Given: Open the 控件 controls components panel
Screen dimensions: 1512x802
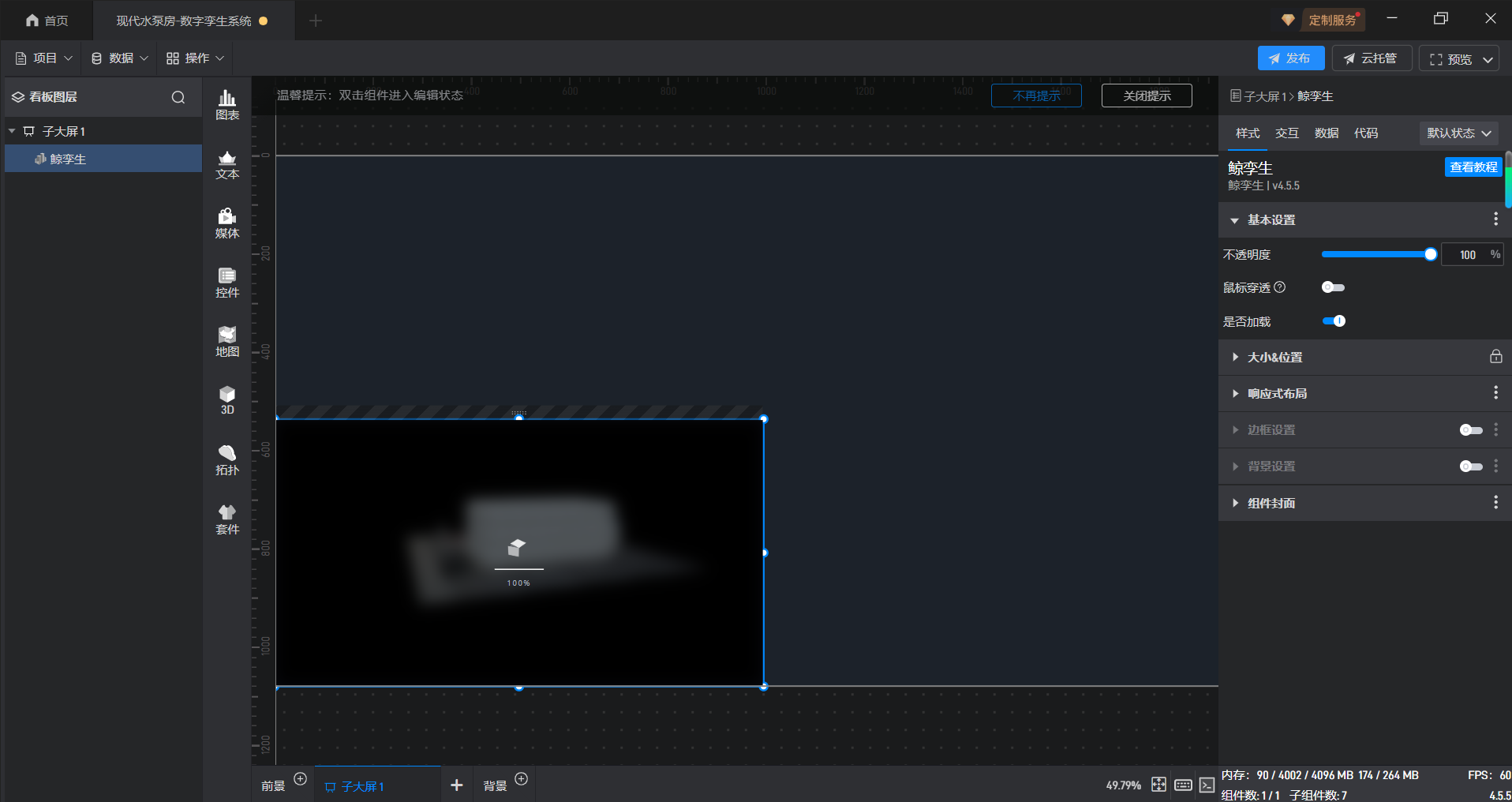Looking at the screenshot, I should pyautogui.click(x=227, y=283).
